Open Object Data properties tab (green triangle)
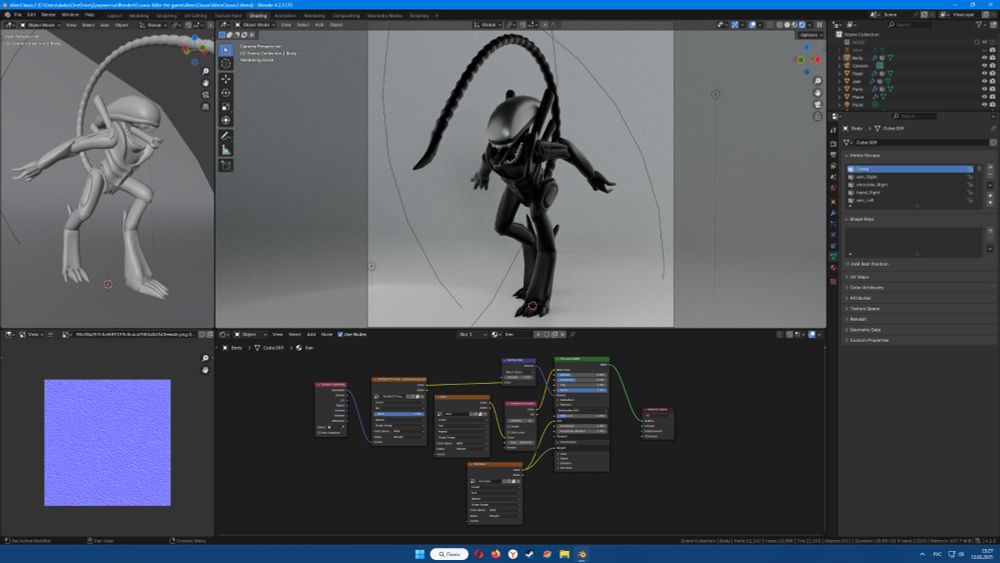 (833, 256)
